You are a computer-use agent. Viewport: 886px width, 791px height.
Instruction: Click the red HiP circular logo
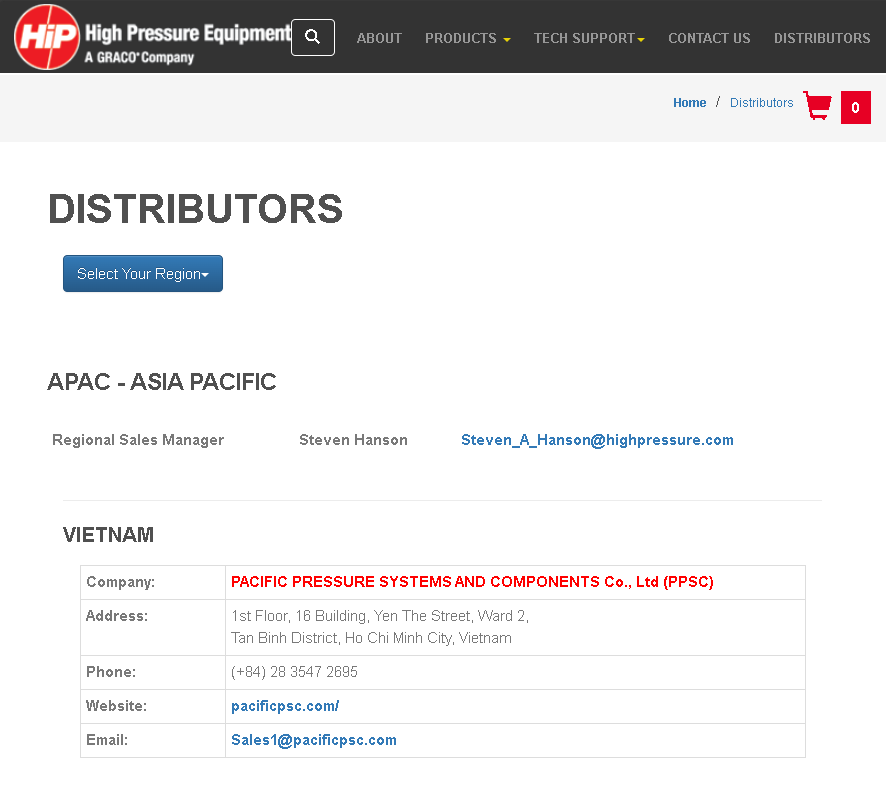(x=47, y=37)
